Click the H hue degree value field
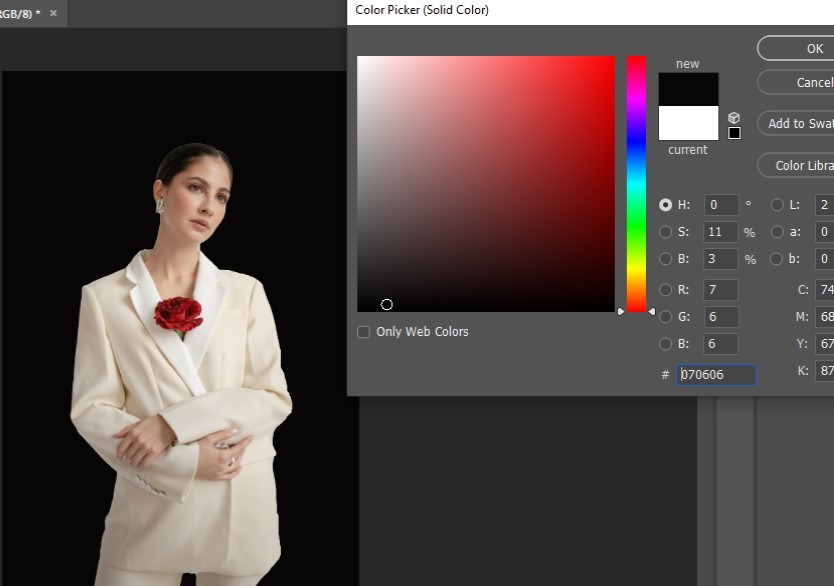This screenshot has width=834, height=586. (x=721, y=205)
